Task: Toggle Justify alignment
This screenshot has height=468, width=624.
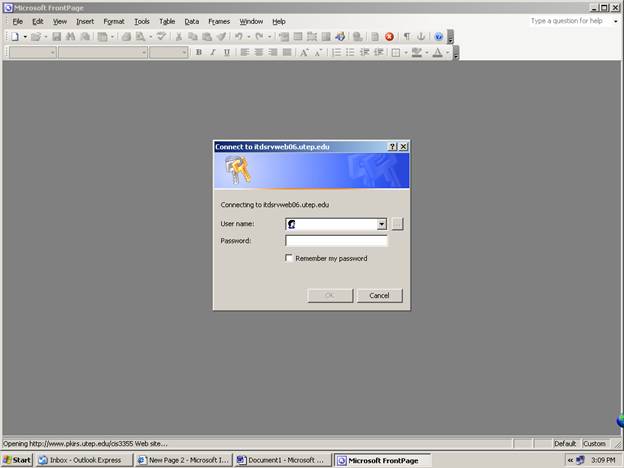Action: (x=287, y=53)
